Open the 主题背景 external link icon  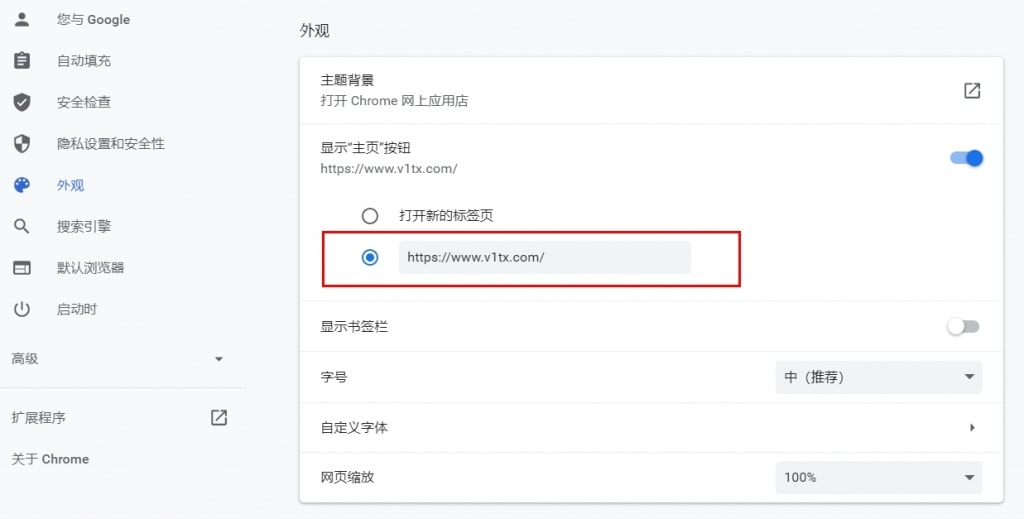tap(971, 91)
